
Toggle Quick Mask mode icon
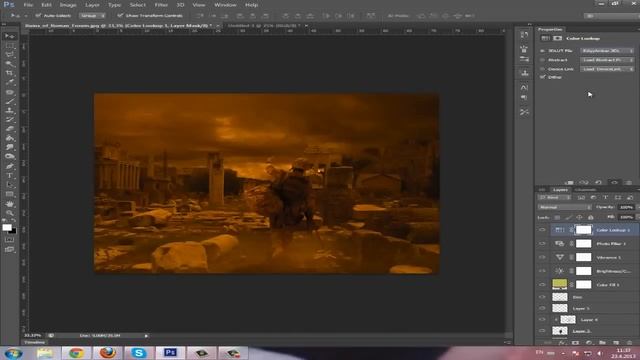click(9, 240)
